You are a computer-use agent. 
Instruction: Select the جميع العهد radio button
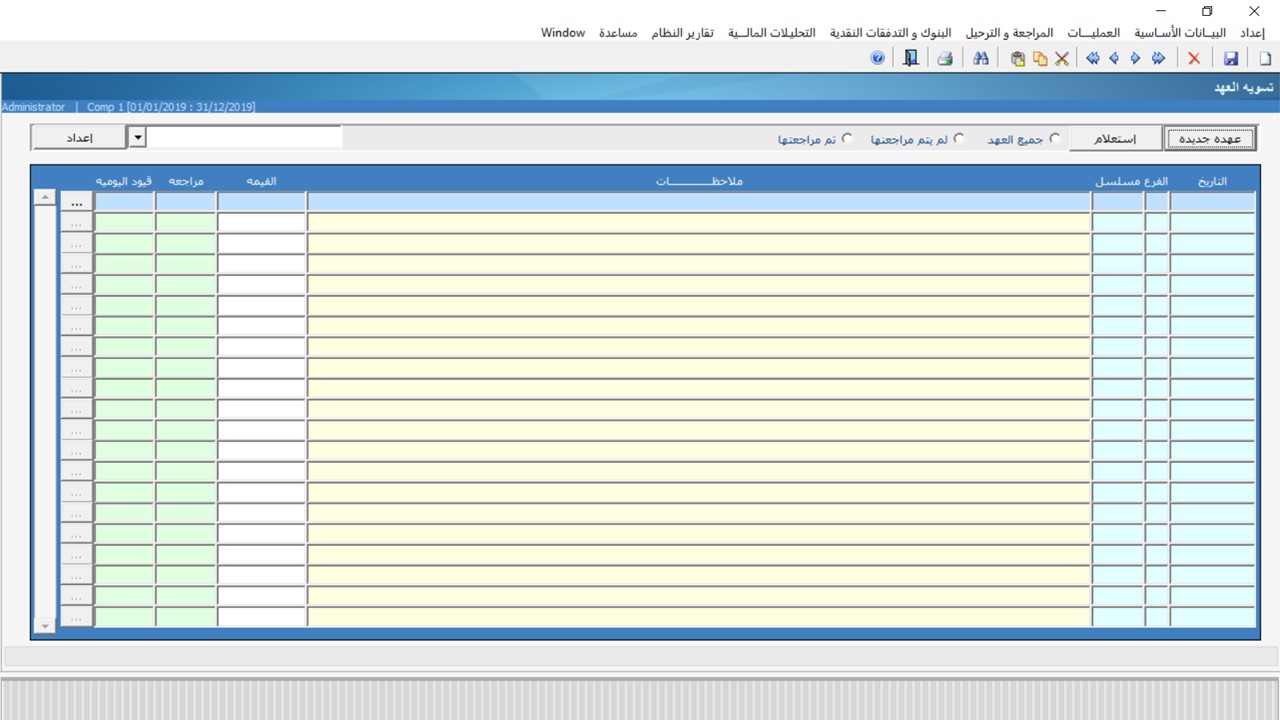(1055, 139)
